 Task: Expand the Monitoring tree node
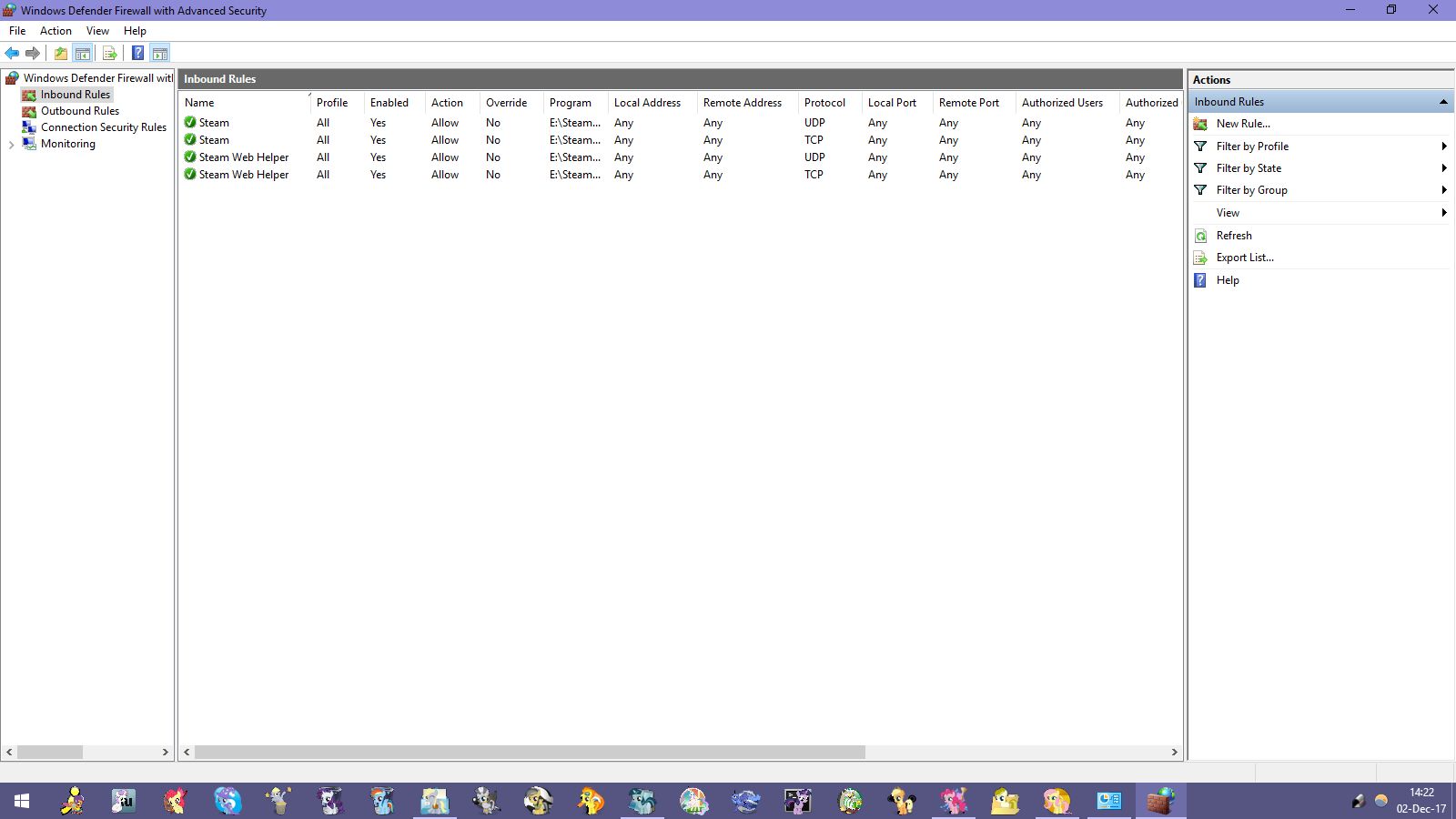[11, 144]
